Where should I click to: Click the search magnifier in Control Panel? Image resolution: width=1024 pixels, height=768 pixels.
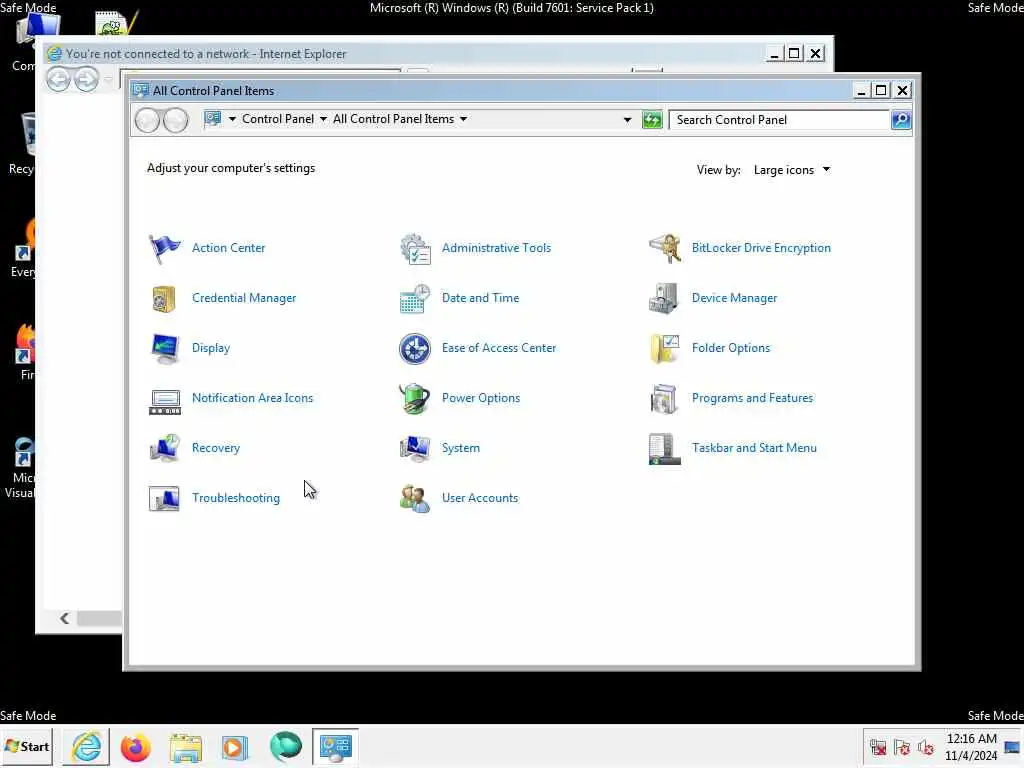(901, 120)
